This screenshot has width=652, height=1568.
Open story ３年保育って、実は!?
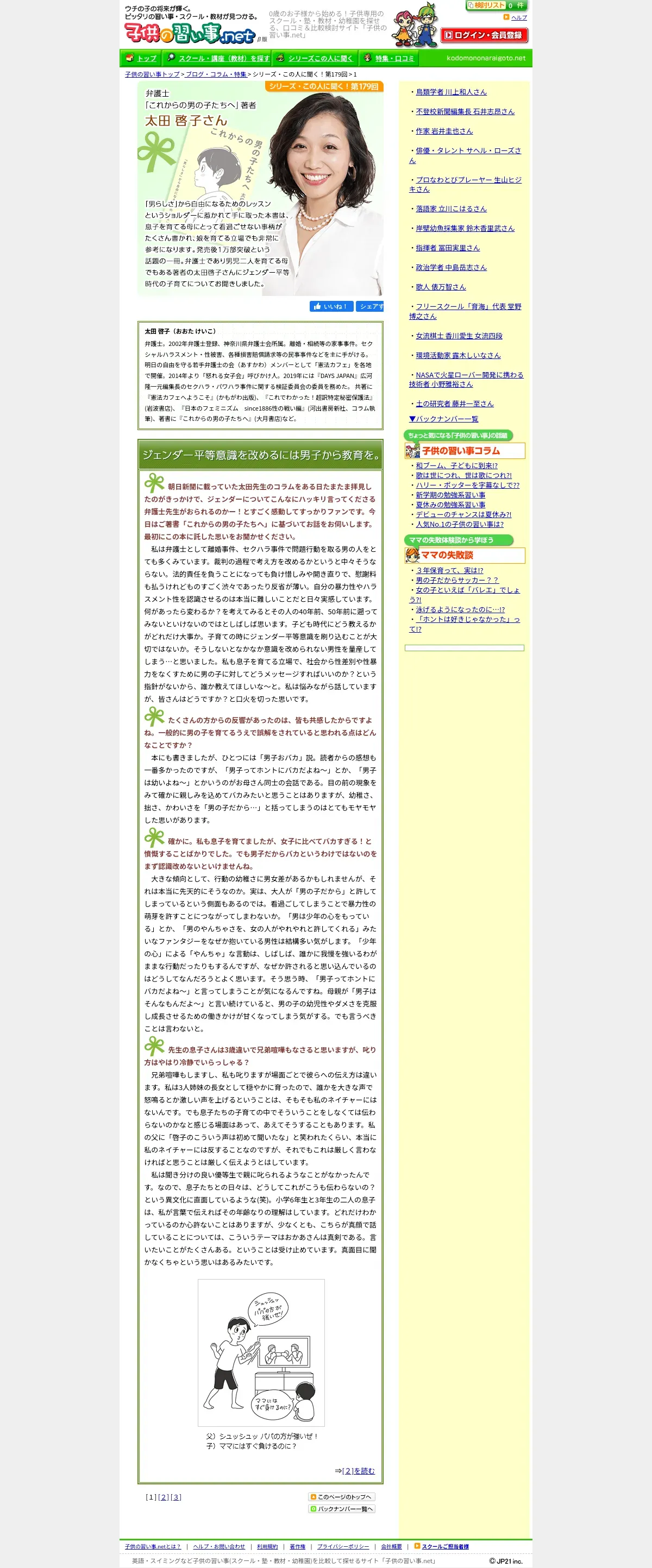(449, 570)
